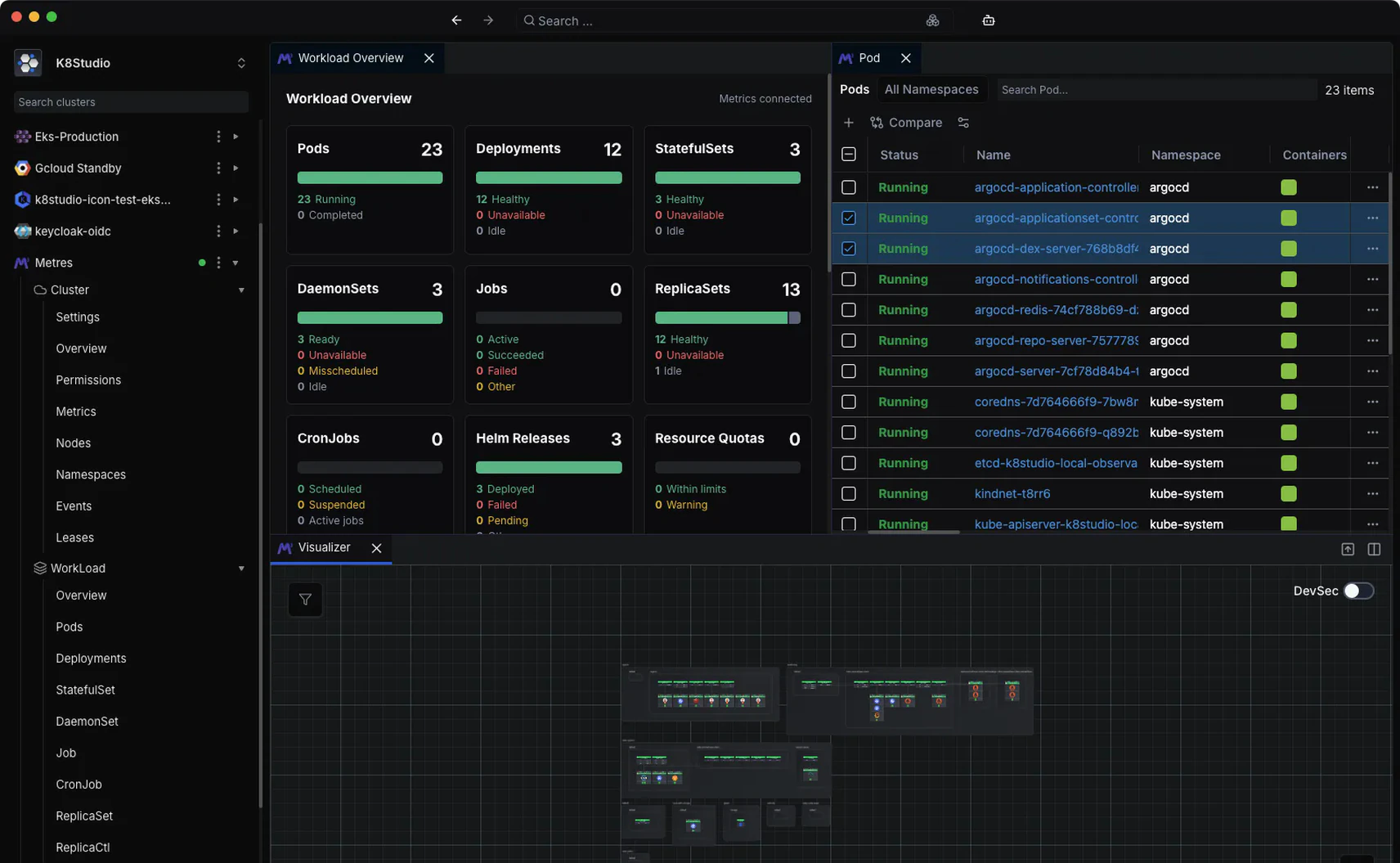The width and height of the screenshot is (1400, 863).
Task: Check the argocd-redis pod checkbox
Action: (849, 310)
